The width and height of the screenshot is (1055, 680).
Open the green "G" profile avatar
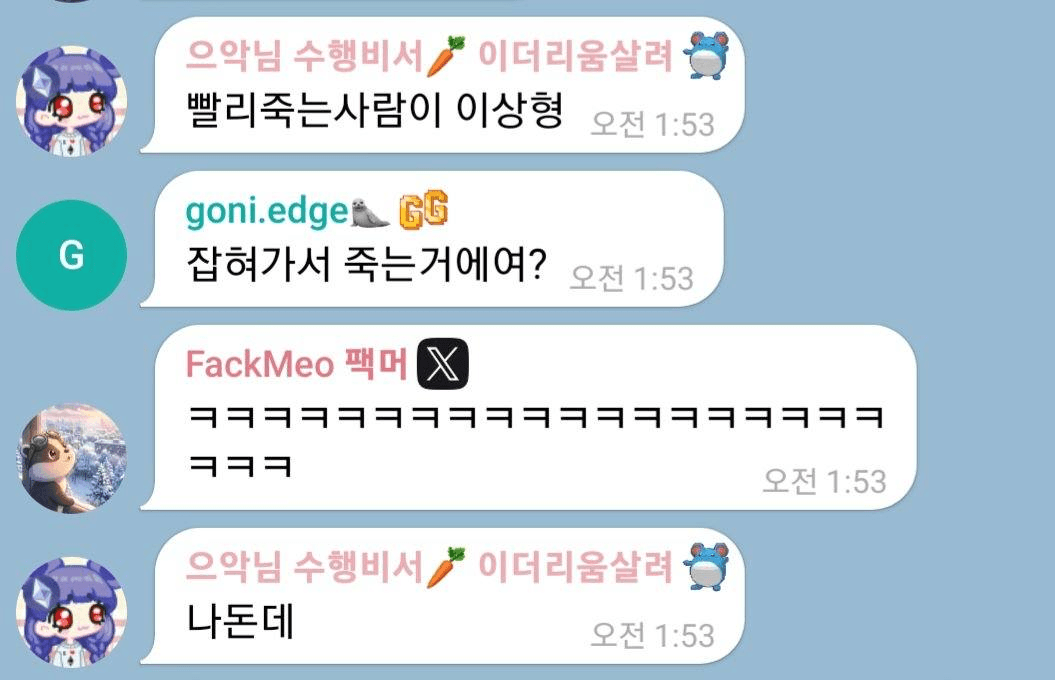click(x=71, y=255)
